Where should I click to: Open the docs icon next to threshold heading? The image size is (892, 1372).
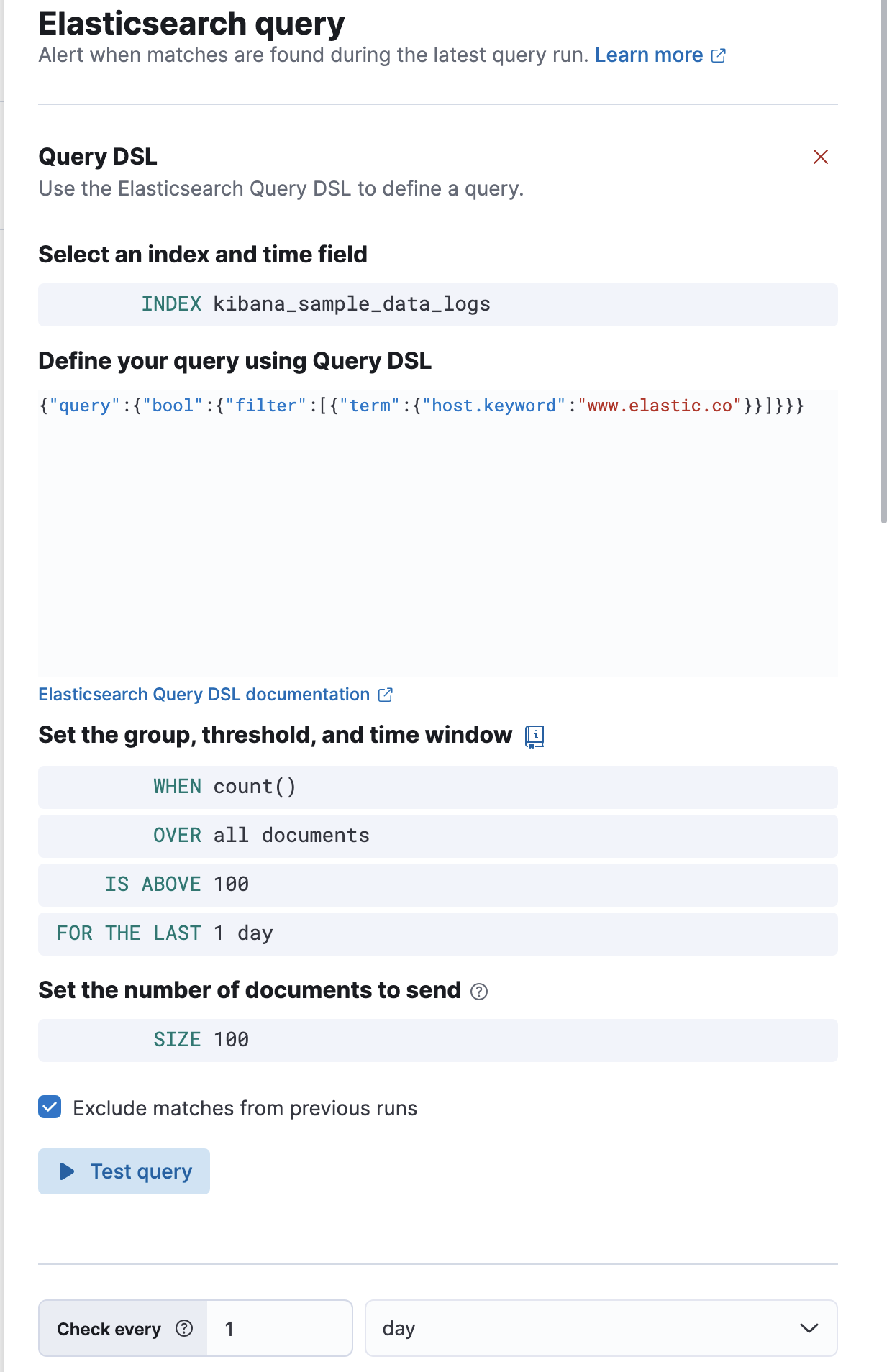coord(534,736)
